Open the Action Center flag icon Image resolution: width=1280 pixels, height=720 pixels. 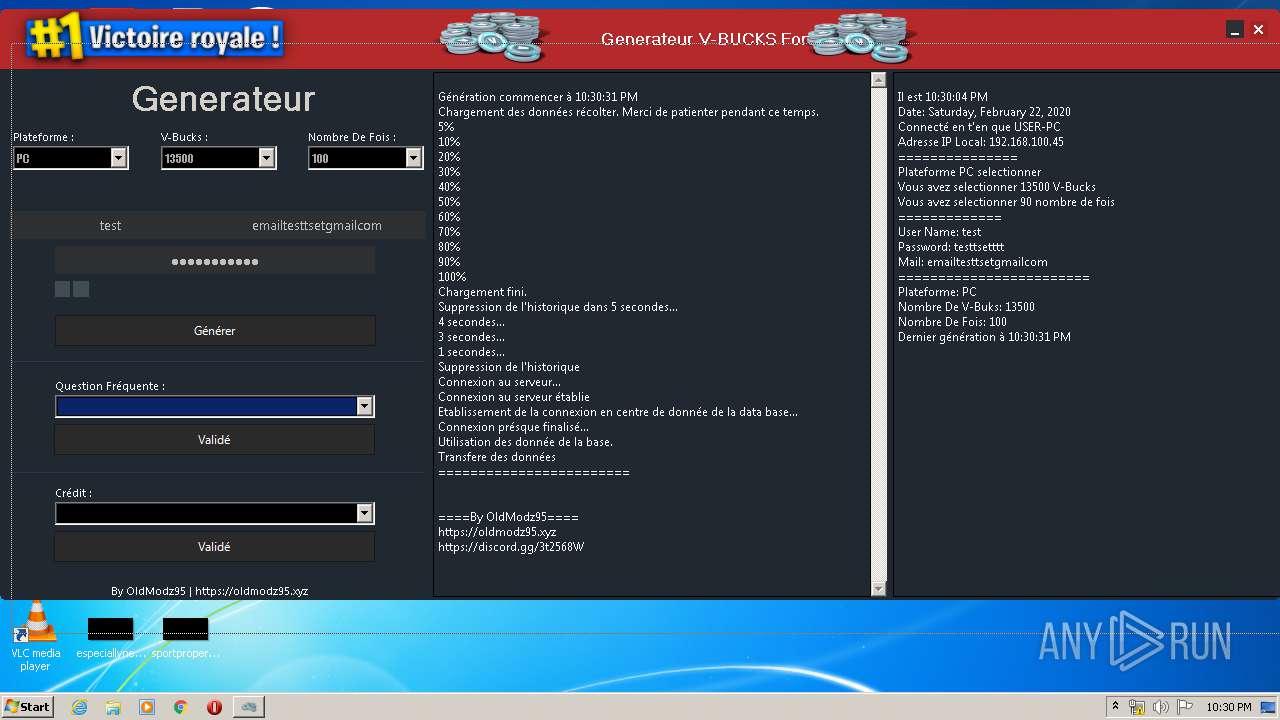tap(1184, 707)
